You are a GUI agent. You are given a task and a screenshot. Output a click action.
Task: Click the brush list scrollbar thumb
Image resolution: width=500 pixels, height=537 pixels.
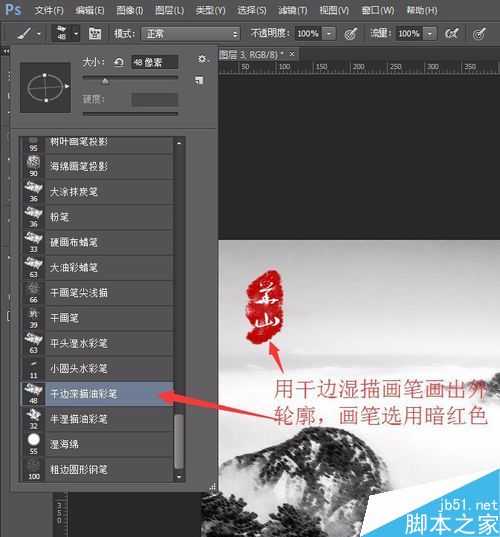pos(179,442)
